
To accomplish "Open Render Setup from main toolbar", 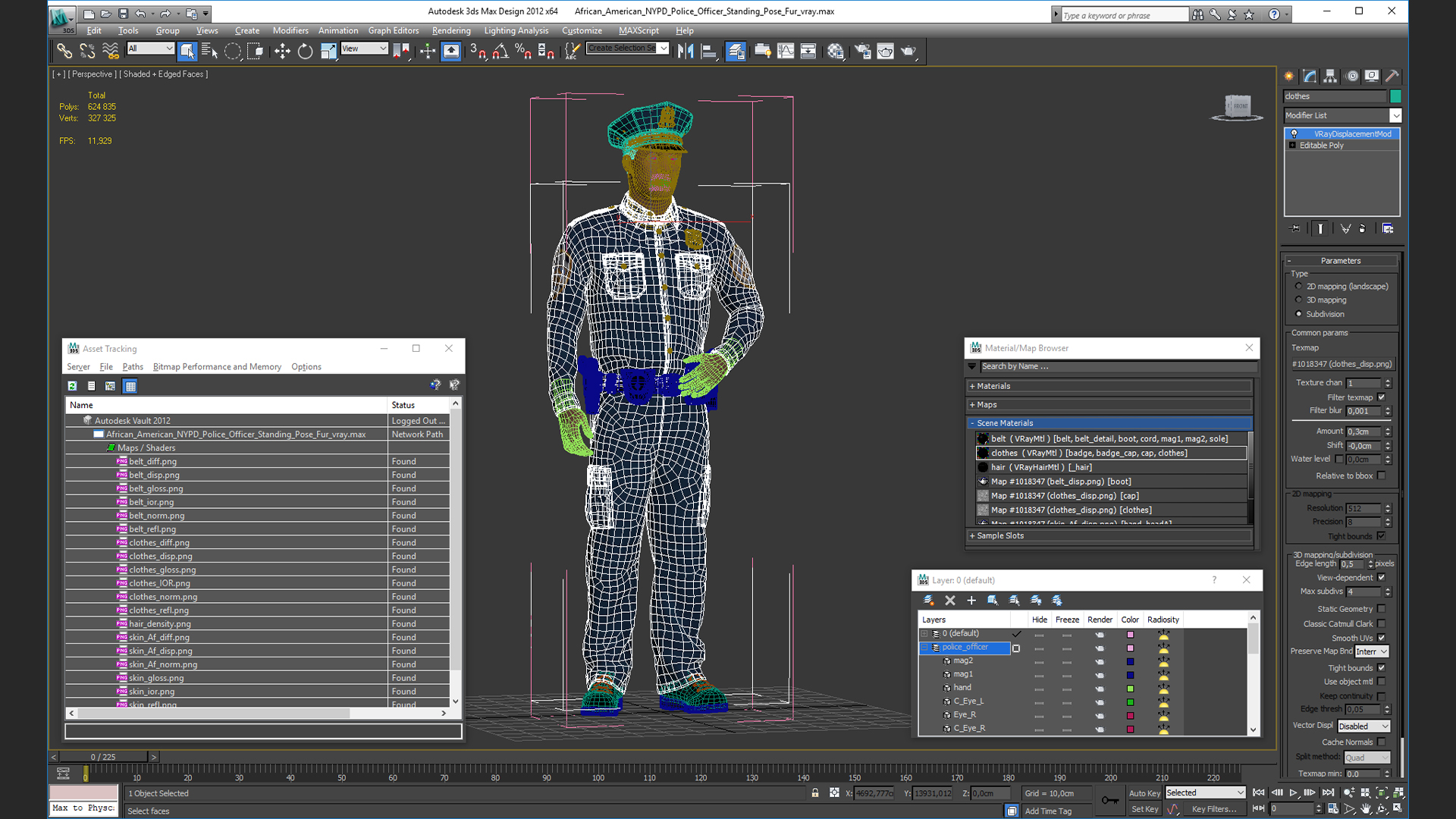I will click(862, 51).
